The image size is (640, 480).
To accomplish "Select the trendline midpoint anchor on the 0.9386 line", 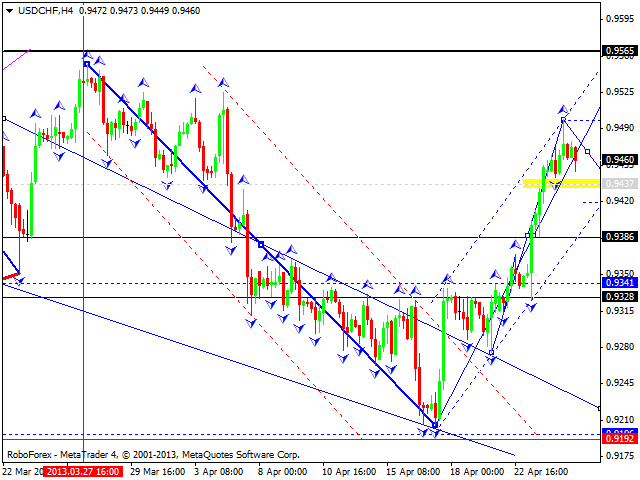I will (x=261, y=245).
